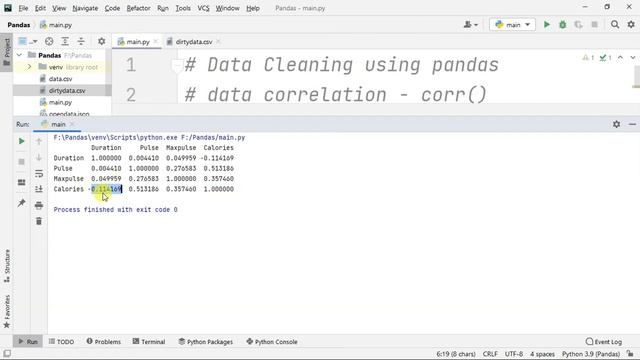
Task: Pin the Run tab with the pin icon
Action: tap(22, 202)
